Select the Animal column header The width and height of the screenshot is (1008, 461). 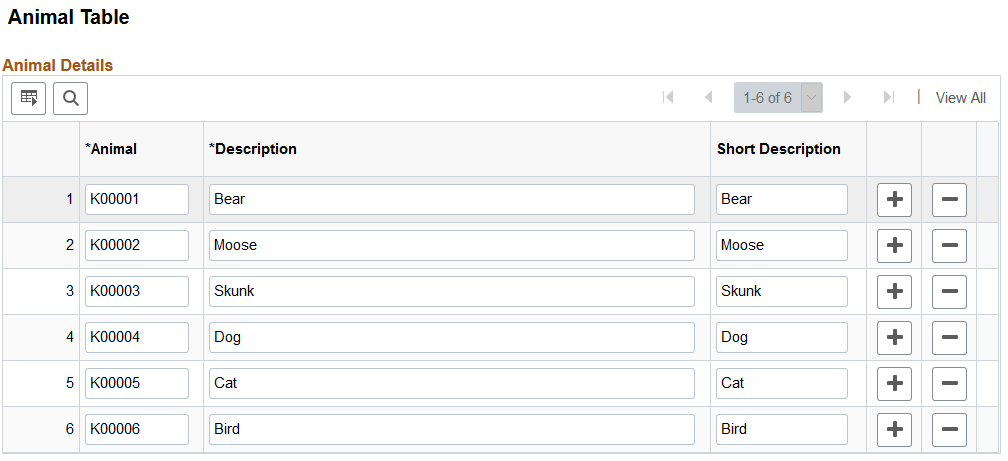pos(113,149)
